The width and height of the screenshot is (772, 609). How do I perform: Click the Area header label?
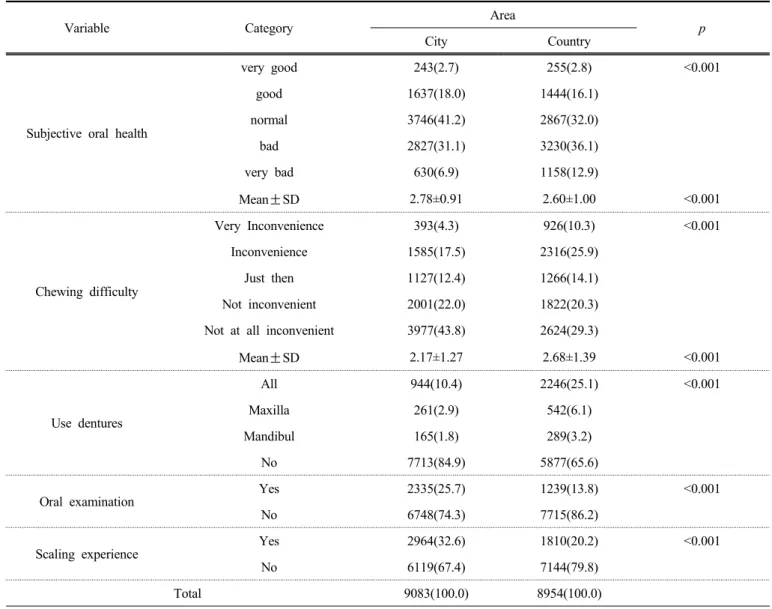(x=502, y=15)
